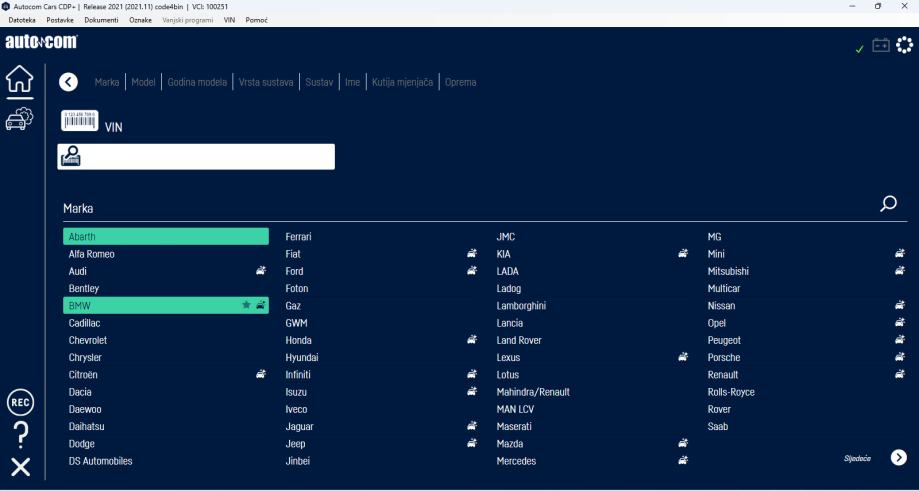Go to the next page arrow icon
The image size is (919, 491).
898,458
